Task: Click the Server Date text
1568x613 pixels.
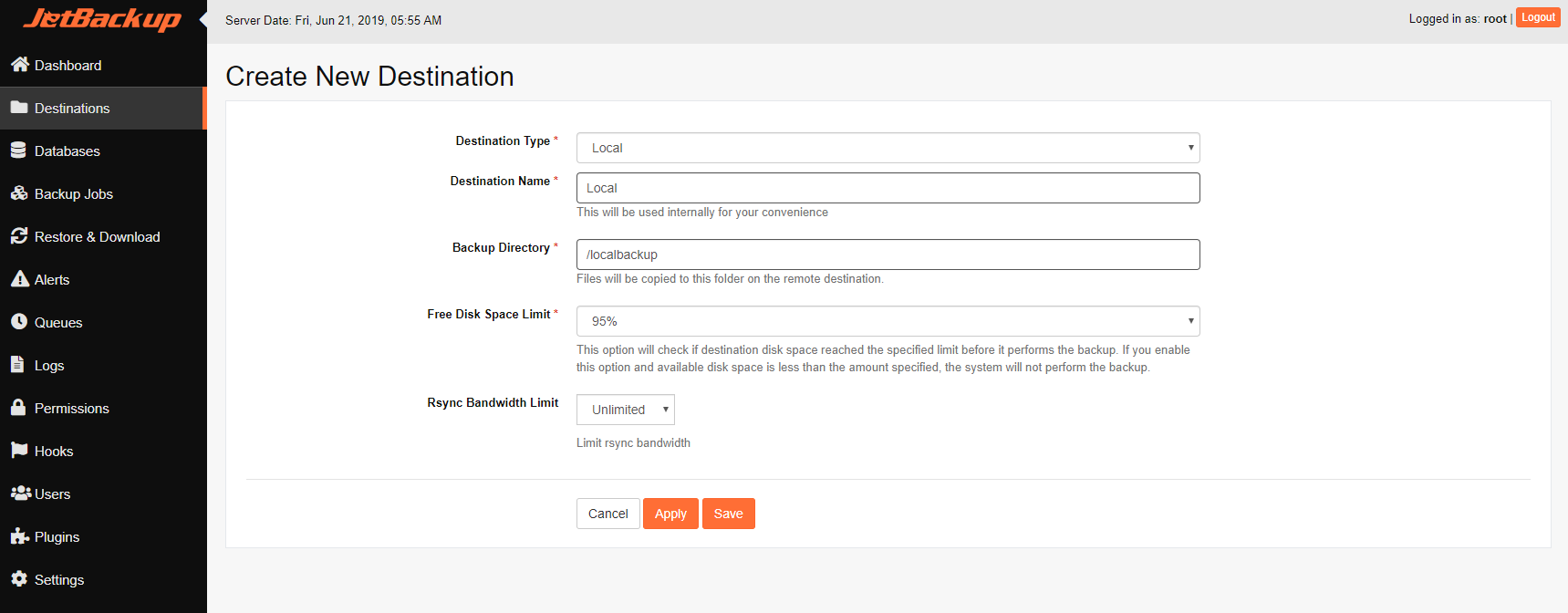Action: pyautogui.click(x=333, y=20)
